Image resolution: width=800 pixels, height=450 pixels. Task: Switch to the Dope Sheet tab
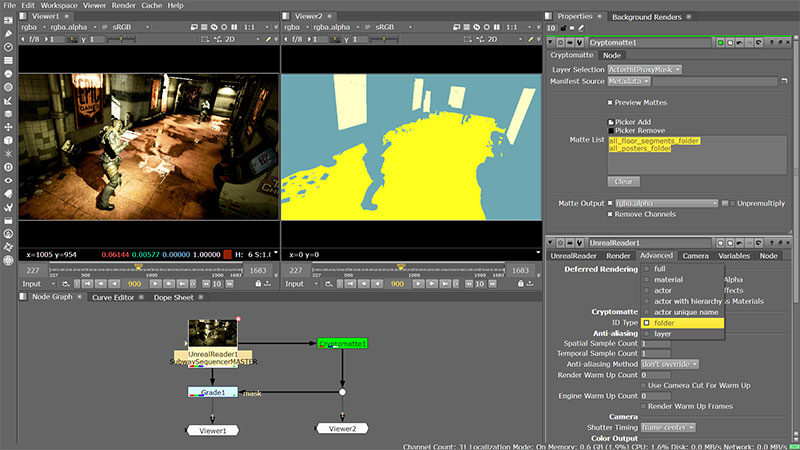[173, 297]
